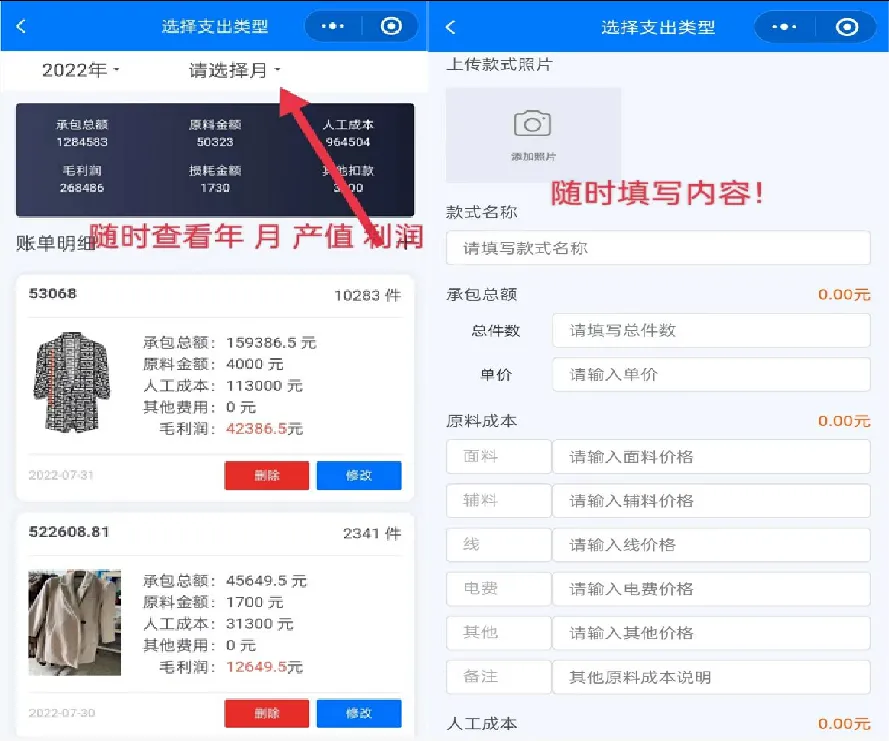Tap the capsule close icon on the left screen
This screenshot has height=741, width=889.
click(x=391, y=26)
